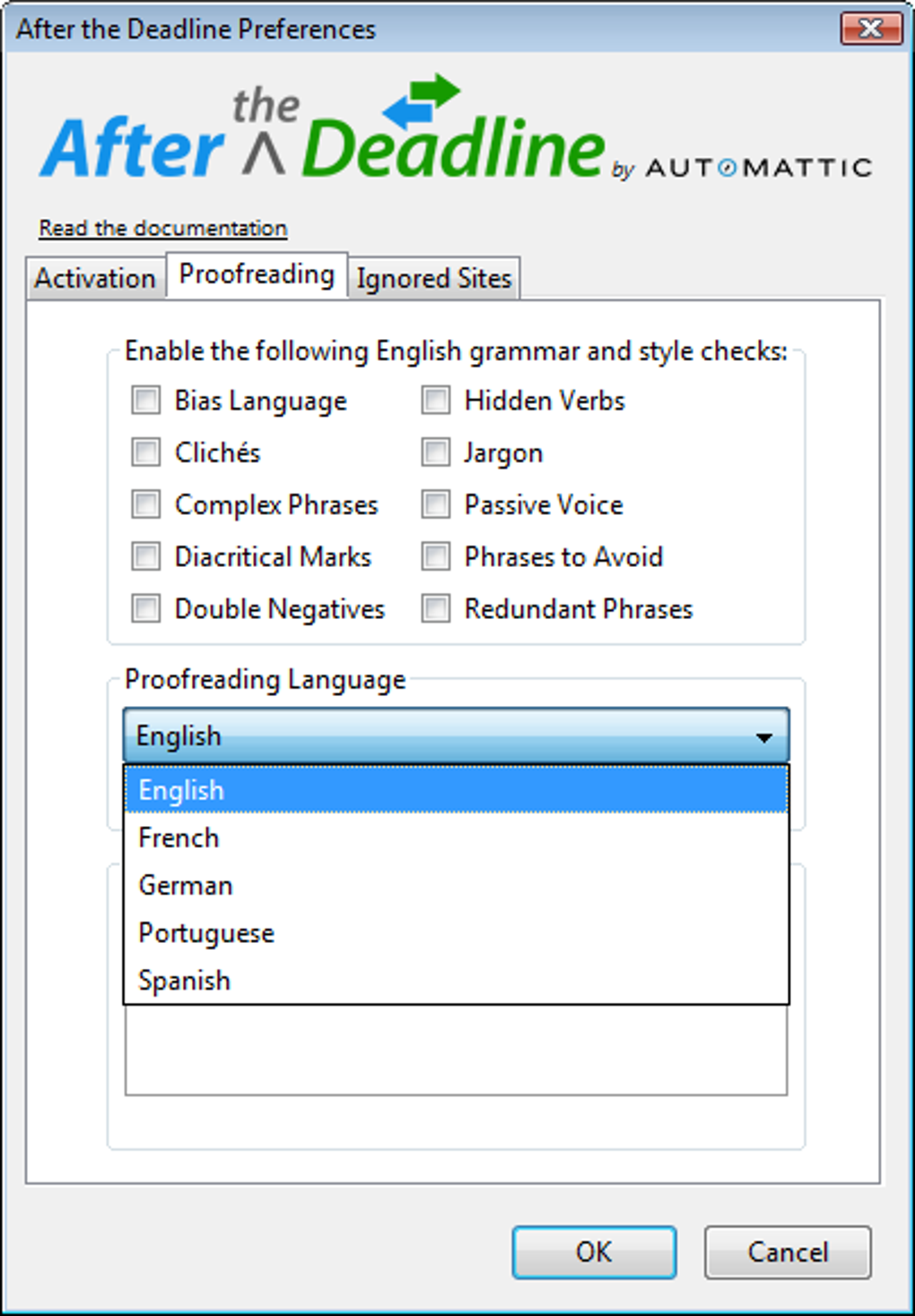Choose English in the language list
915x1316 pixels.
pos(456,790)
